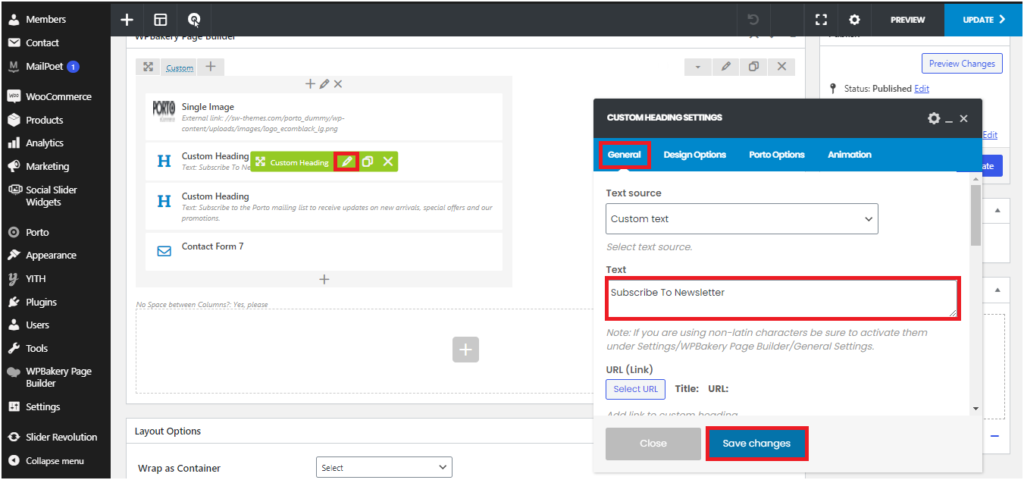1024x480 pixels.
Task: Open the Templates layout icon in top bar
Action: [160, 19]
